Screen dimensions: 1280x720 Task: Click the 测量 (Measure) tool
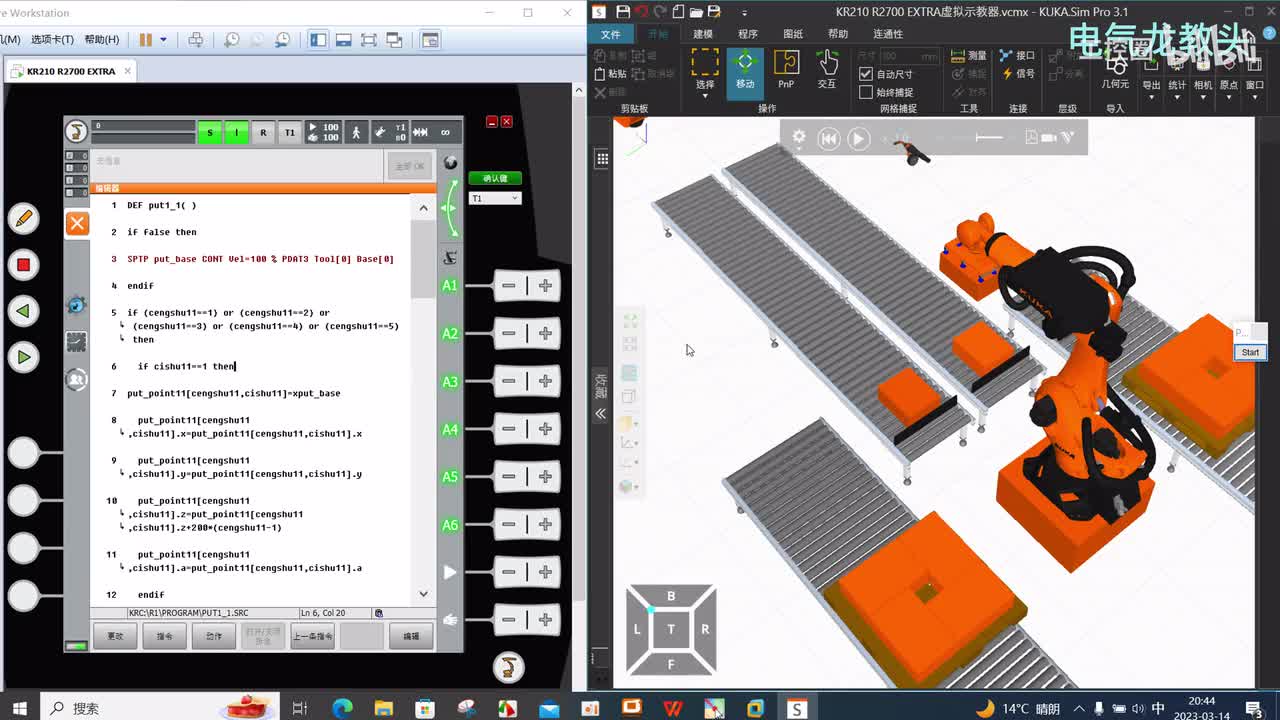[969, 55]
